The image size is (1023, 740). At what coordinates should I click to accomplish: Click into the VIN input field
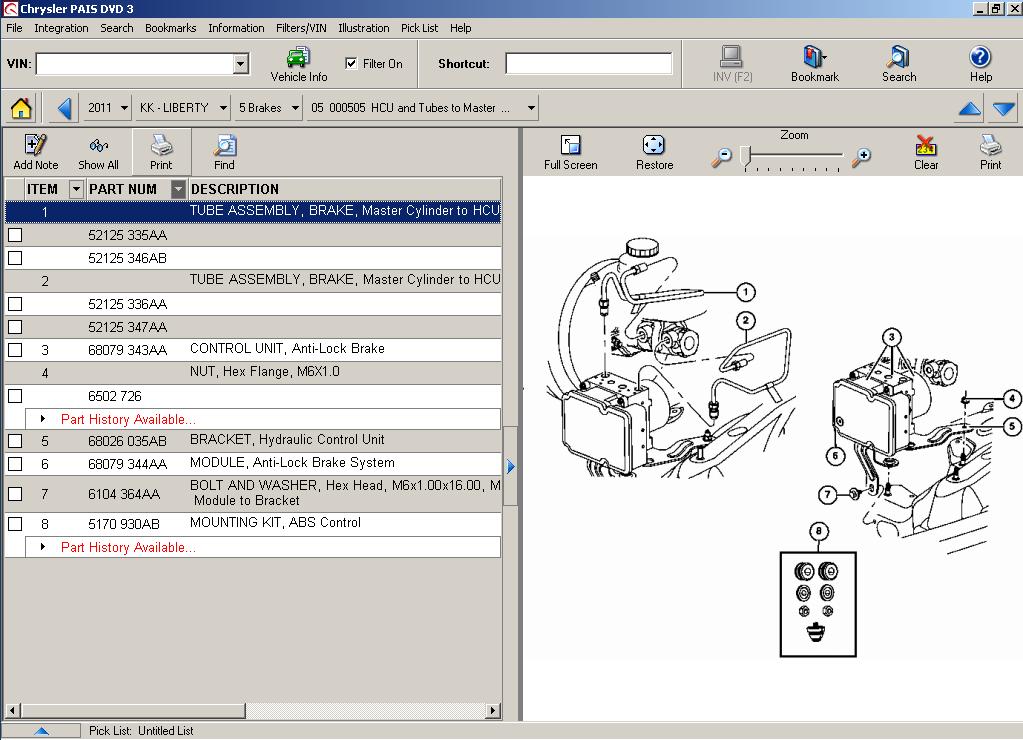136,64
